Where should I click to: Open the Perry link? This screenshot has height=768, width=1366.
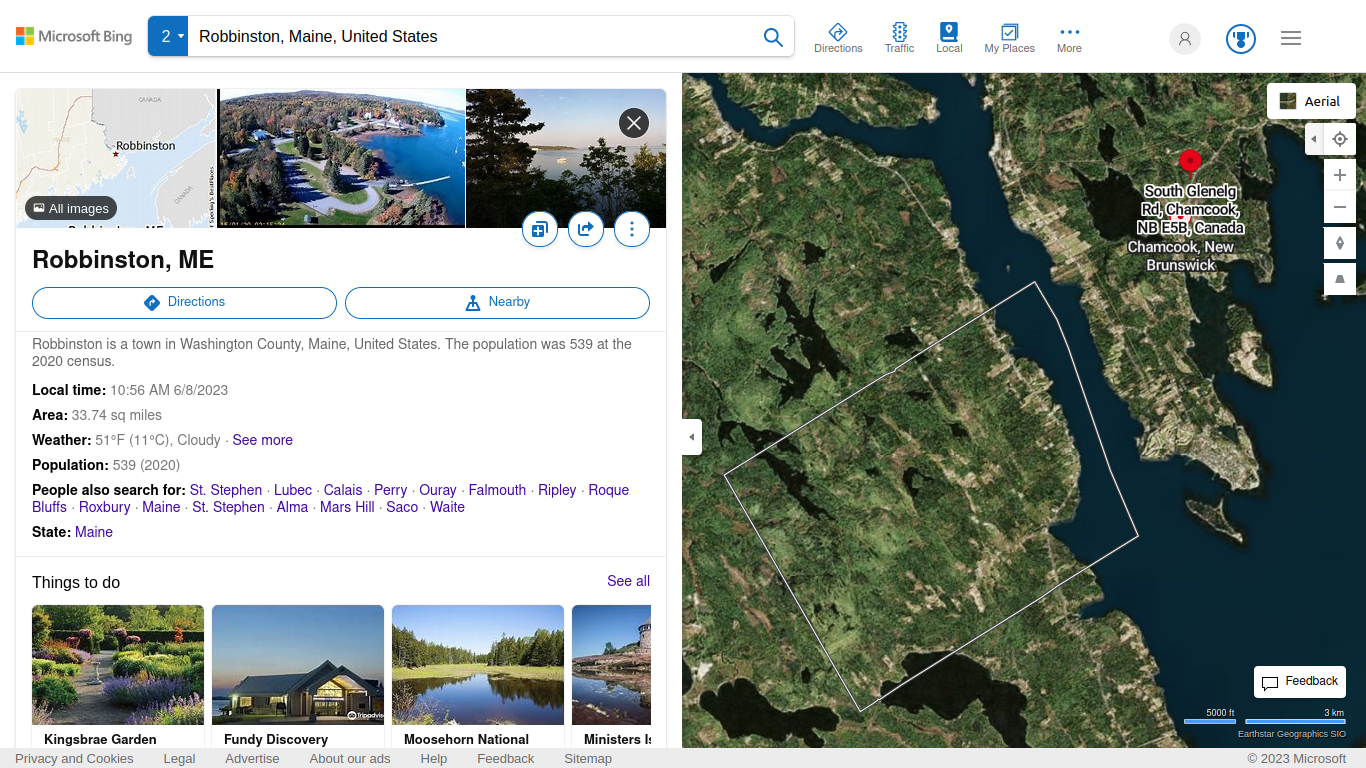click(391, 490)
